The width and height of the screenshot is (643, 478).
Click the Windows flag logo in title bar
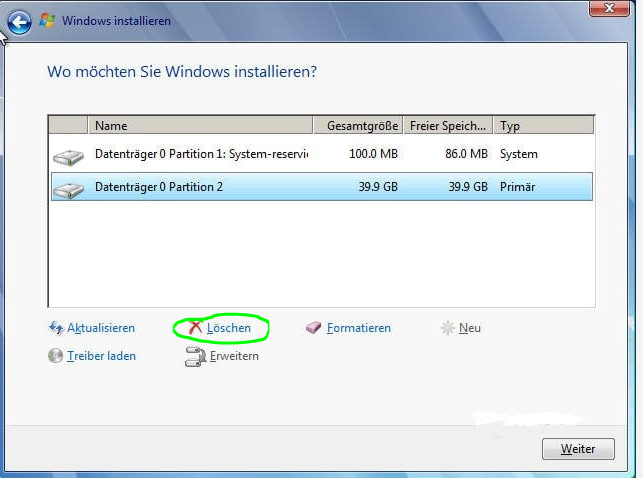pyautogui.click(x=47, y=20)
